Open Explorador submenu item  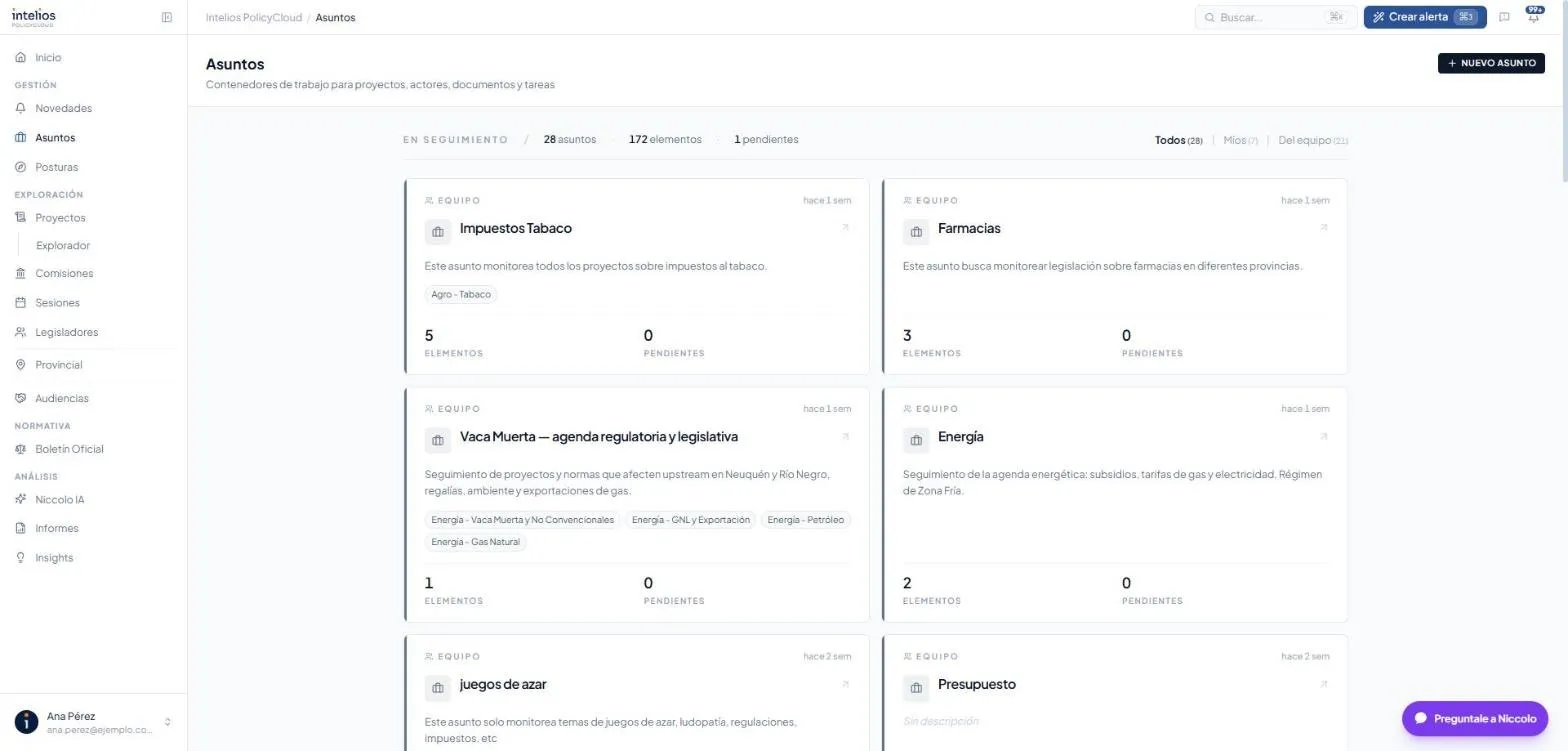click(63, 246)
